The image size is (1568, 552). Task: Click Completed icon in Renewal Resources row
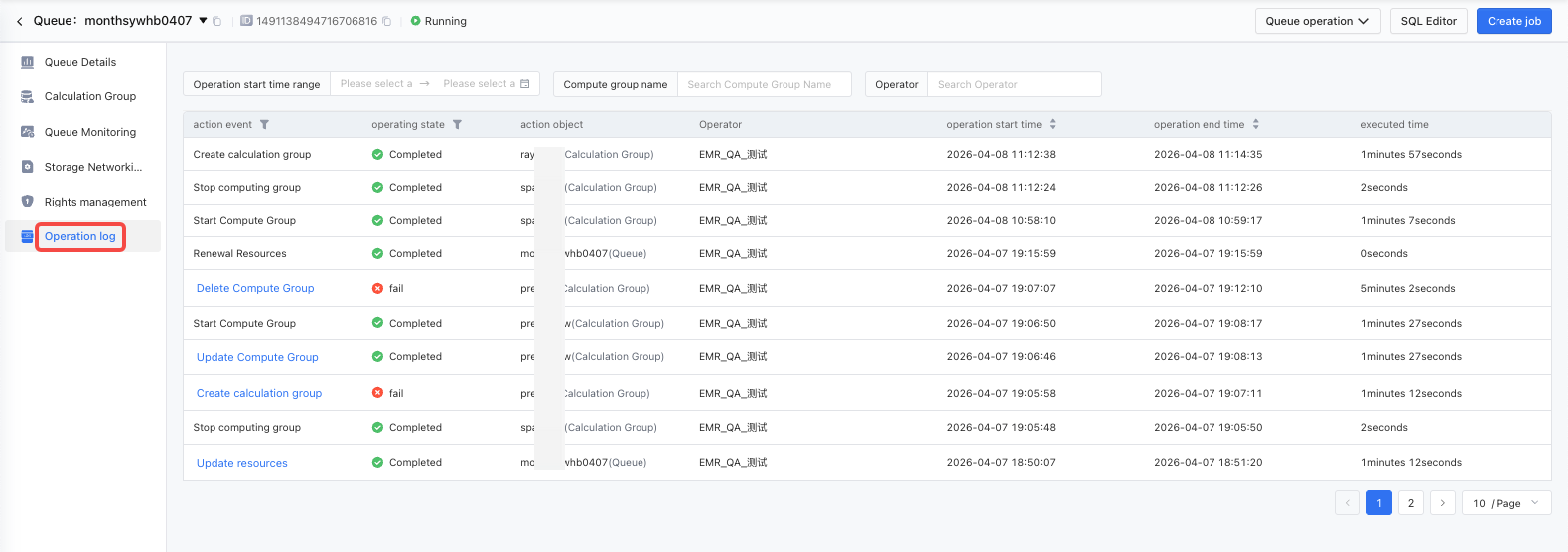point(377,253)
